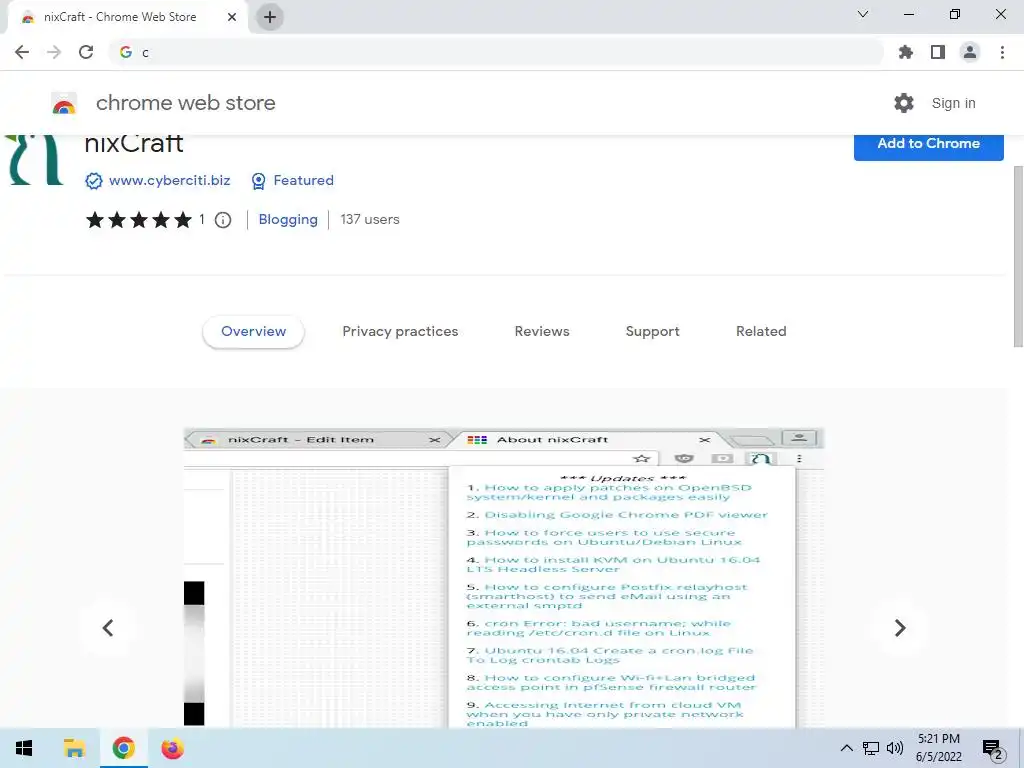Switch to Privacy practices tab

(400, 332)
